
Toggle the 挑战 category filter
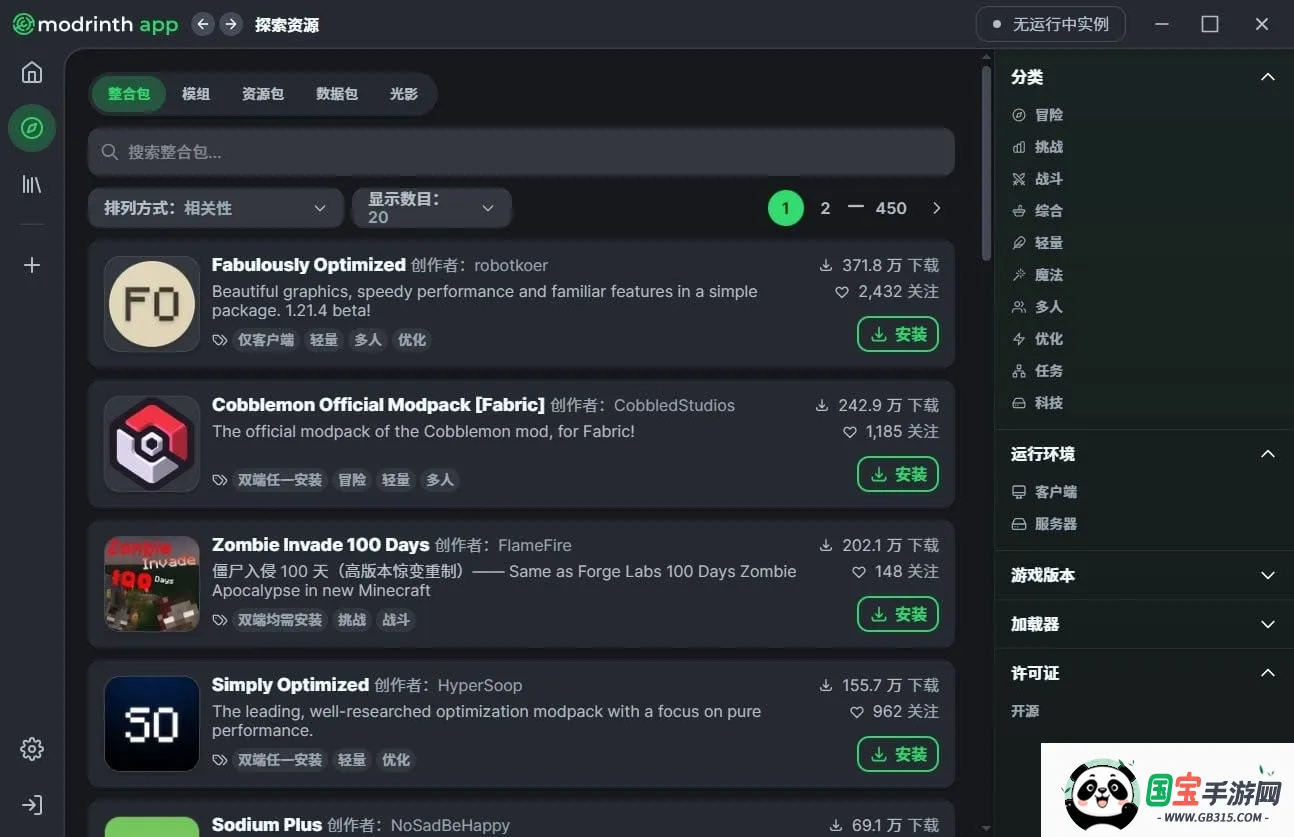(x=1038, y=147)
